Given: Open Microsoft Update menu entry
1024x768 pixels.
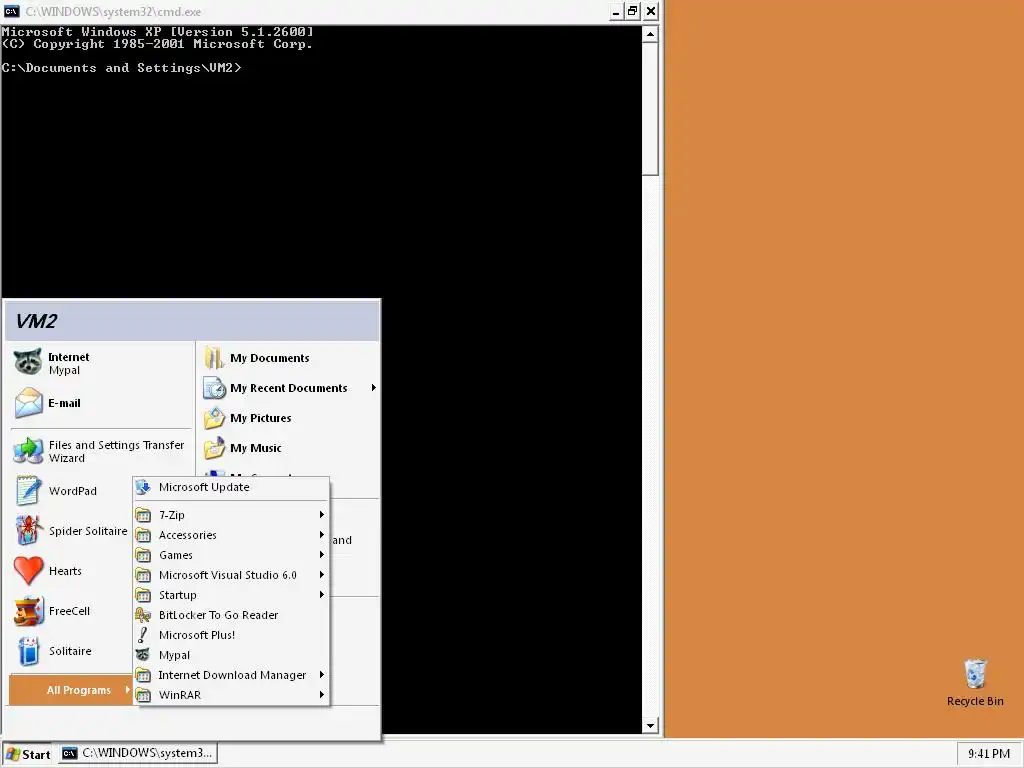Looking at the screenshot, I should tap(232, 487).
